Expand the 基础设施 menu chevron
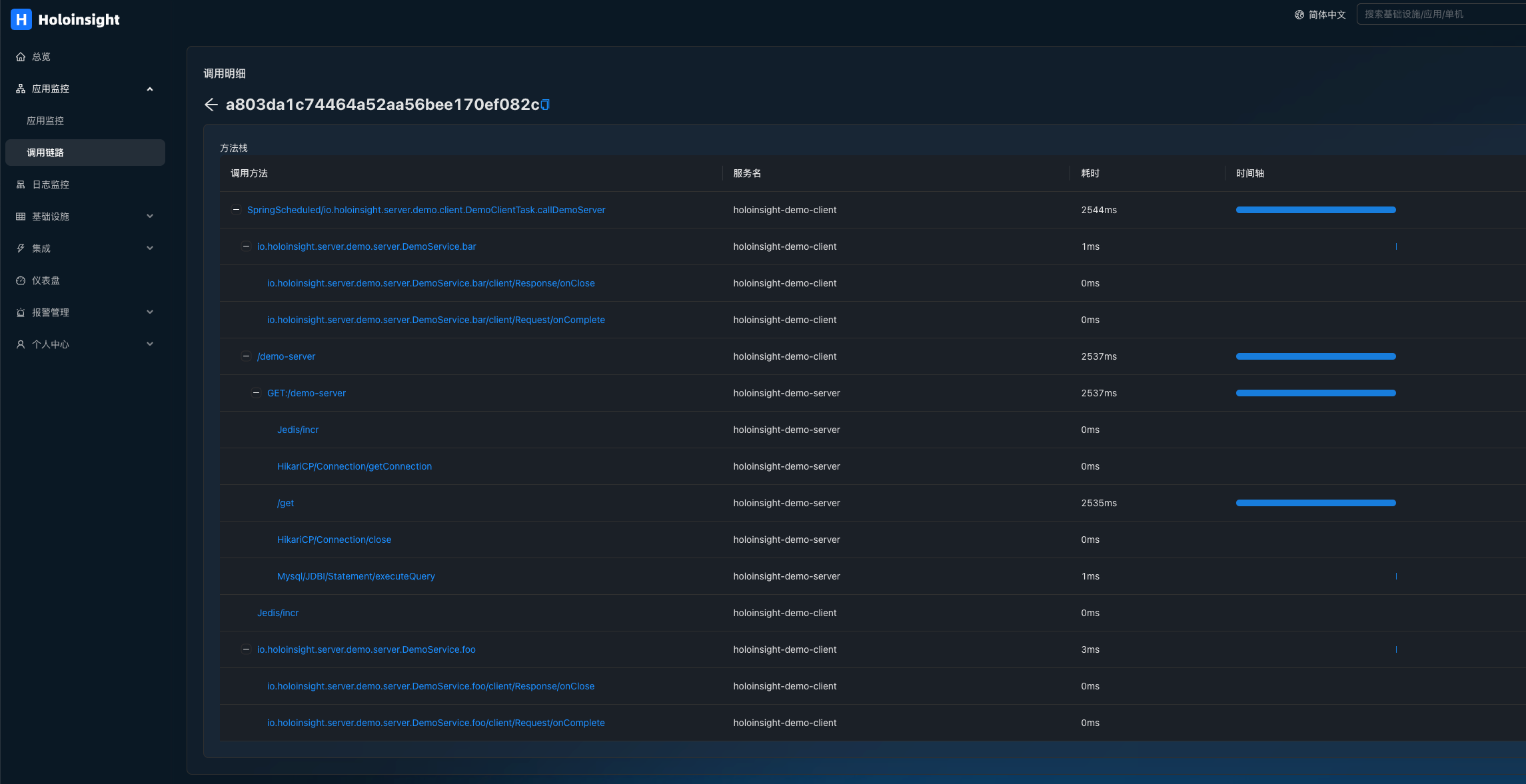This screenshot has height=784, width=1526. point(150,216)
